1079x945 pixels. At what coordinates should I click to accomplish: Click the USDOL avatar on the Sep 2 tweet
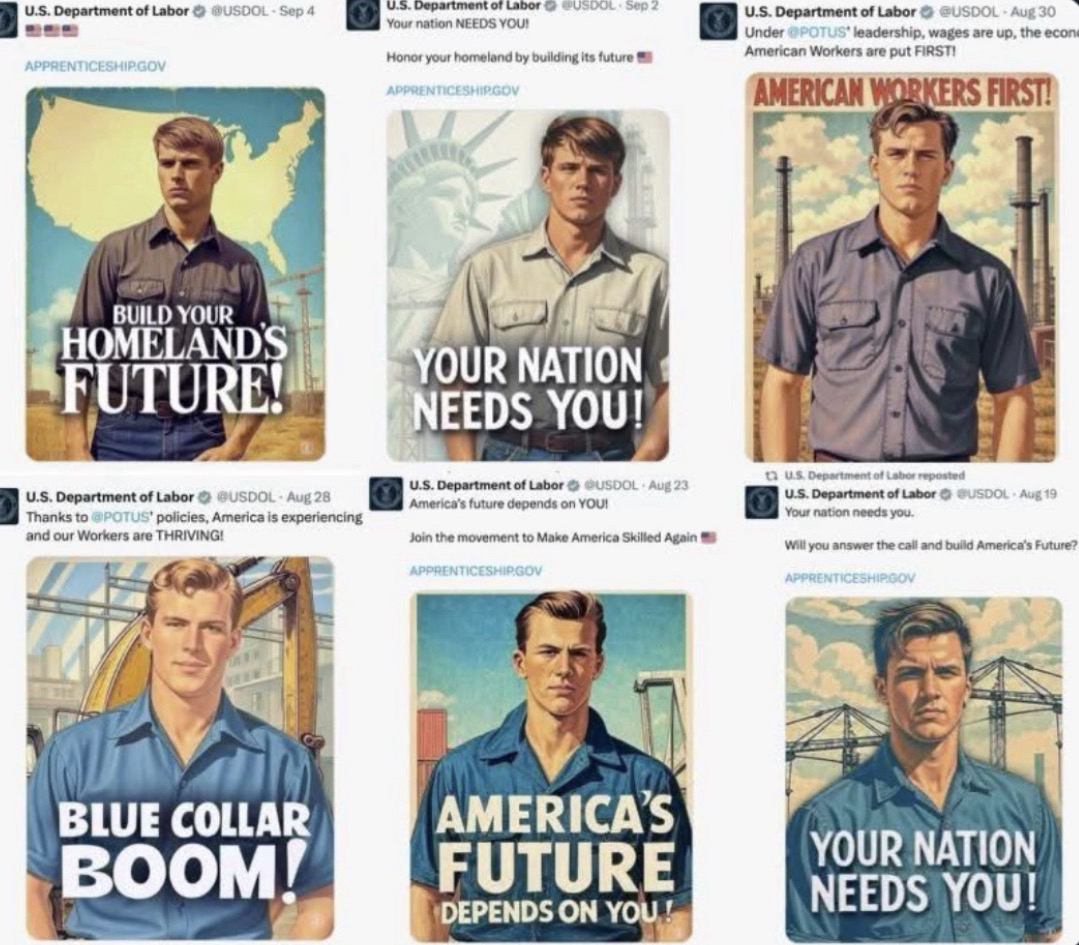click(362, 14)
